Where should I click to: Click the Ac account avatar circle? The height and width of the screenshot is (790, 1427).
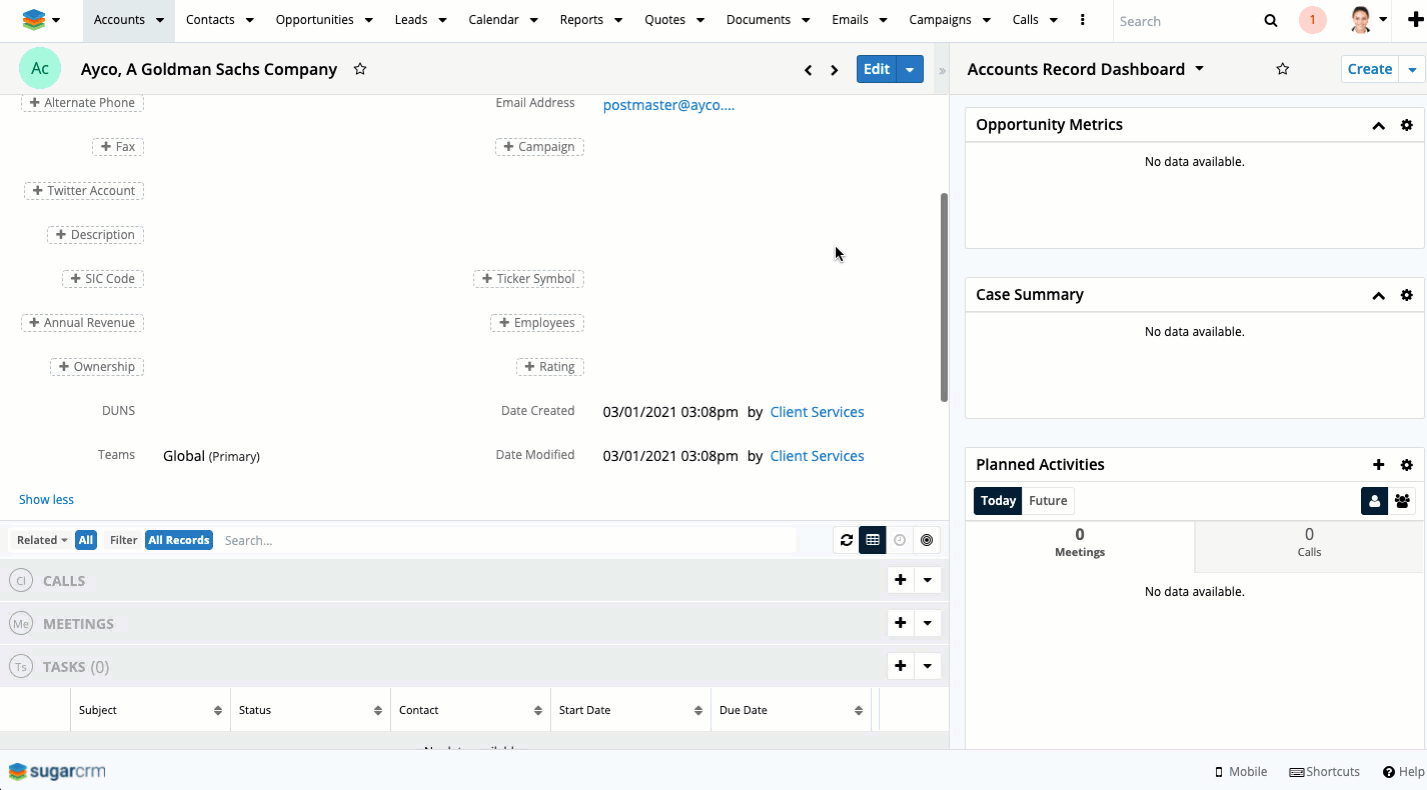(40, 69)
